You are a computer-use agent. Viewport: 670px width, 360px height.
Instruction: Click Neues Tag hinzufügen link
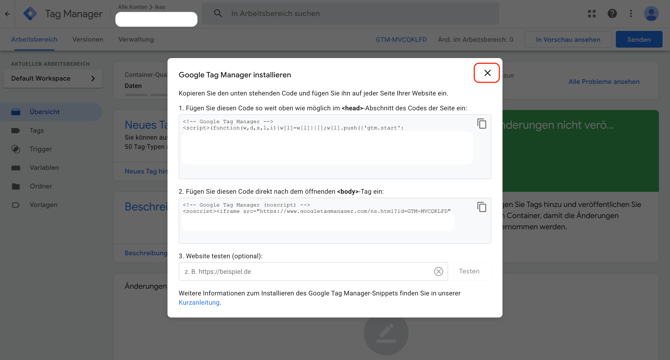(146, 171)
